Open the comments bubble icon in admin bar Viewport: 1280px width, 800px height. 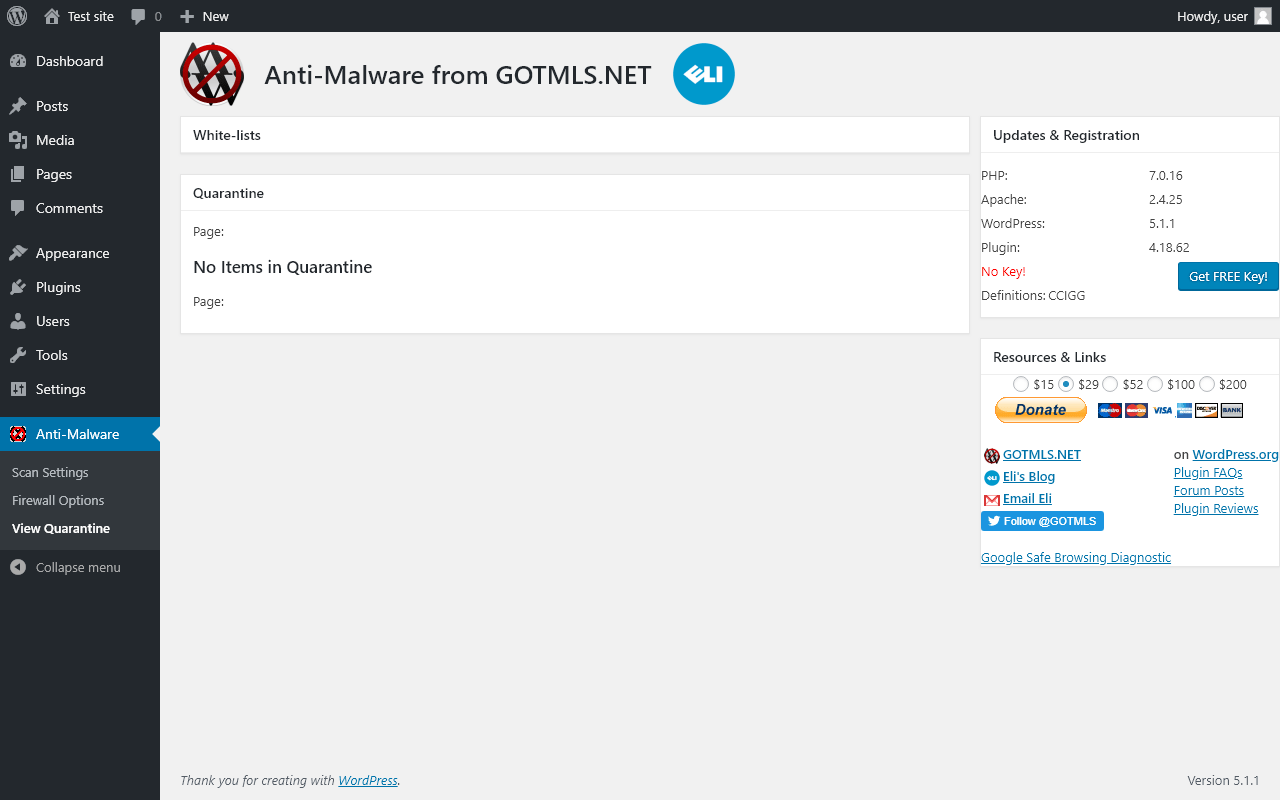(139, 16)
